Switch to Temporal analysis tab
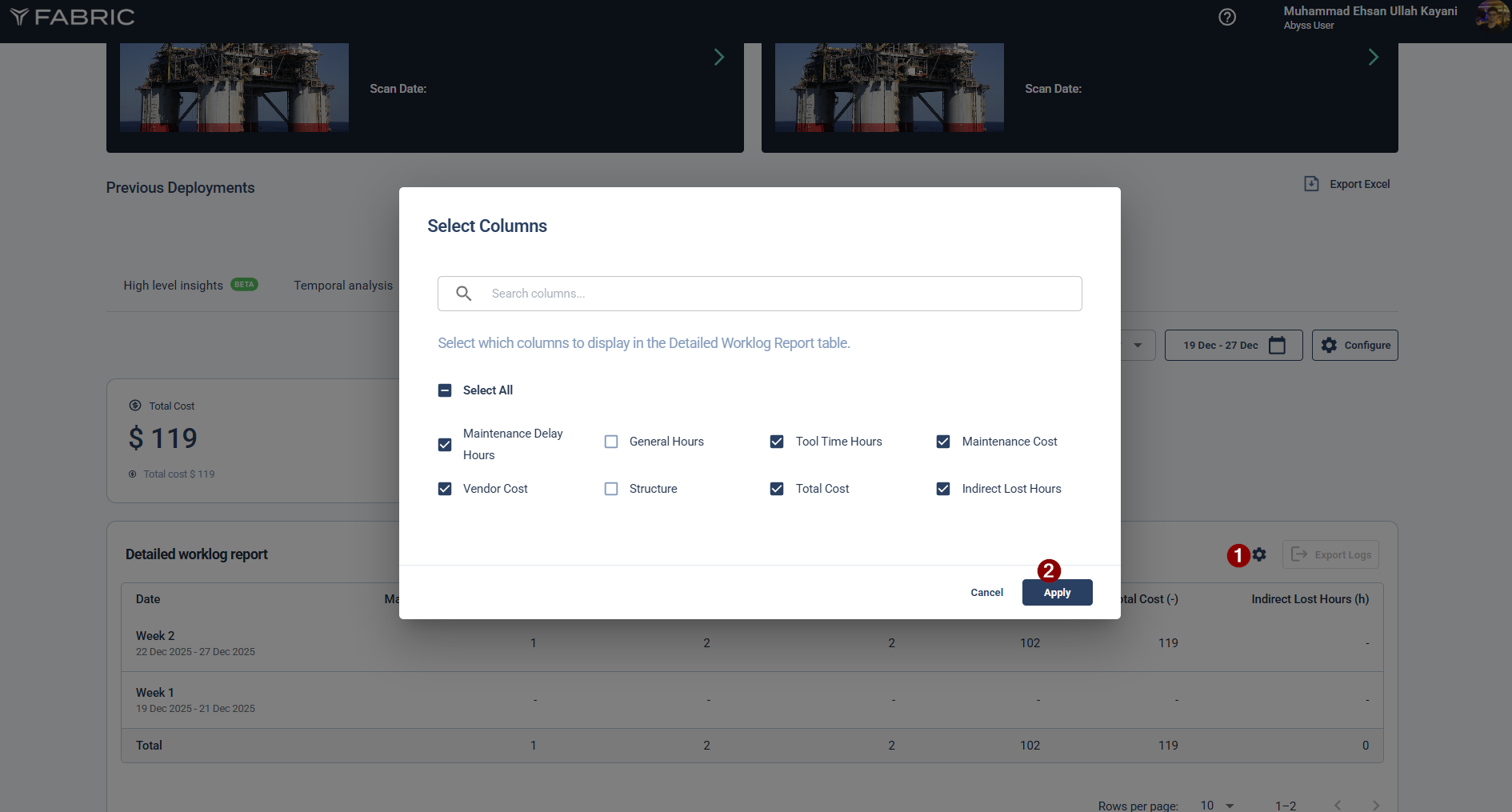The height and width of the screenshot is (812, 1512). [343, 286]
